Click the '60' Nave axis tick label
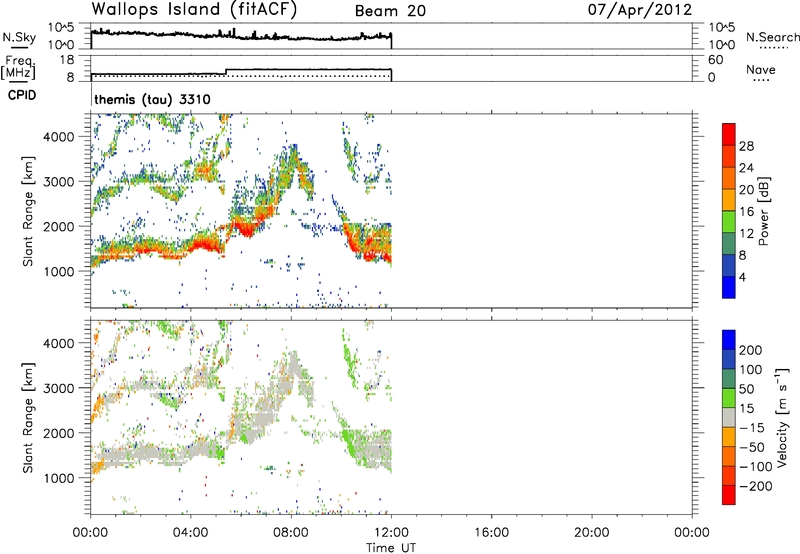The height and width of the screenshot is (554, 800). [715, 60]
